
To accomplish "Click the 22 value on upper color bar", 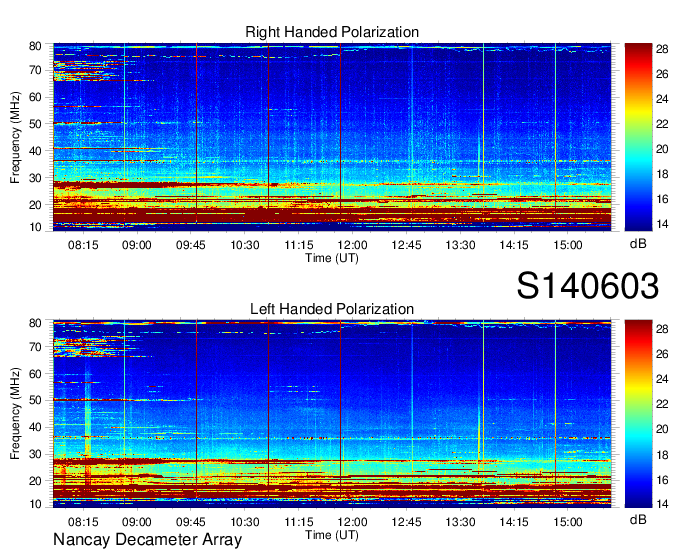I will pyautogui.click(x=662, y=124).
